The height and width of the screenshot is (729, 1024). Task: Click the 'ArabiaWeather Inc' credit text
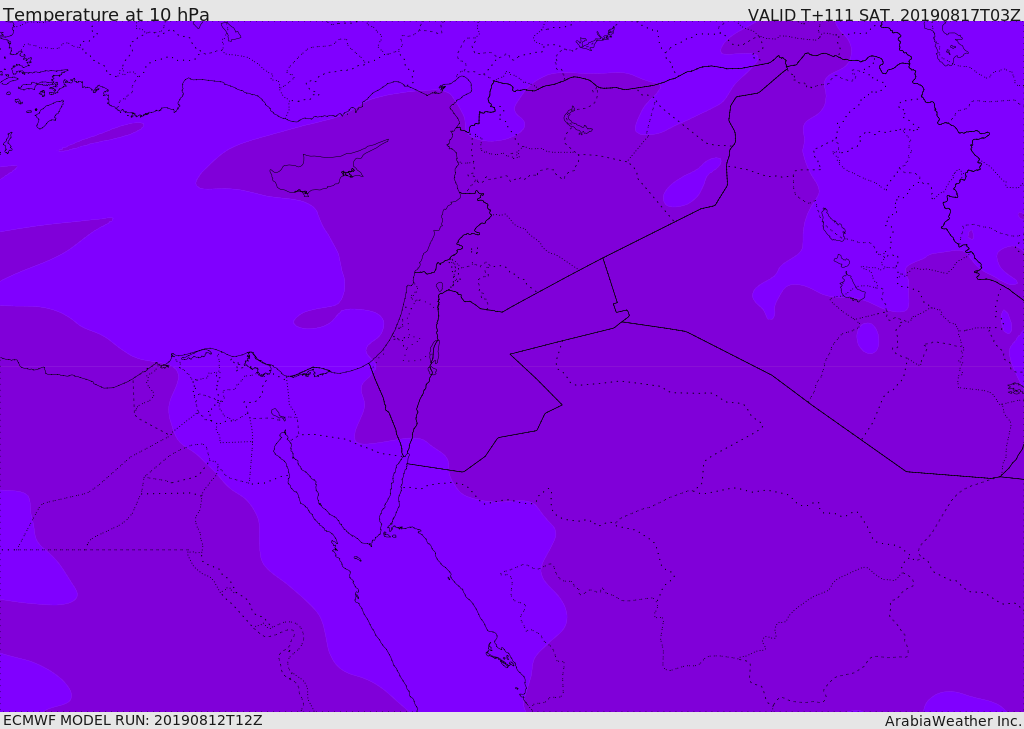point(952,721)
